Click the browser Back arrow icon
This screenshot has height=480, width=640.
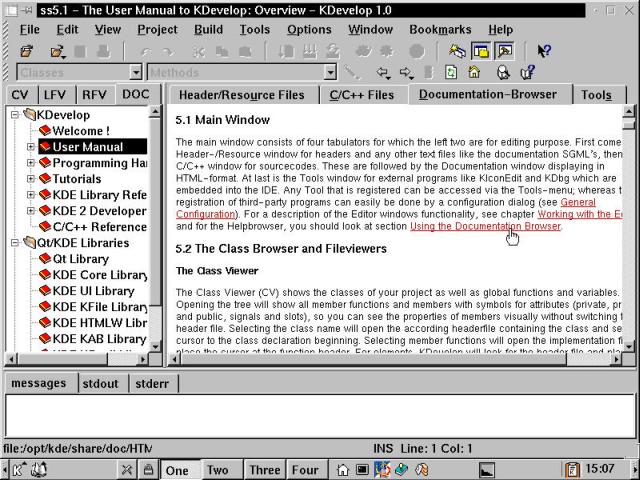(x=382, y=73)
